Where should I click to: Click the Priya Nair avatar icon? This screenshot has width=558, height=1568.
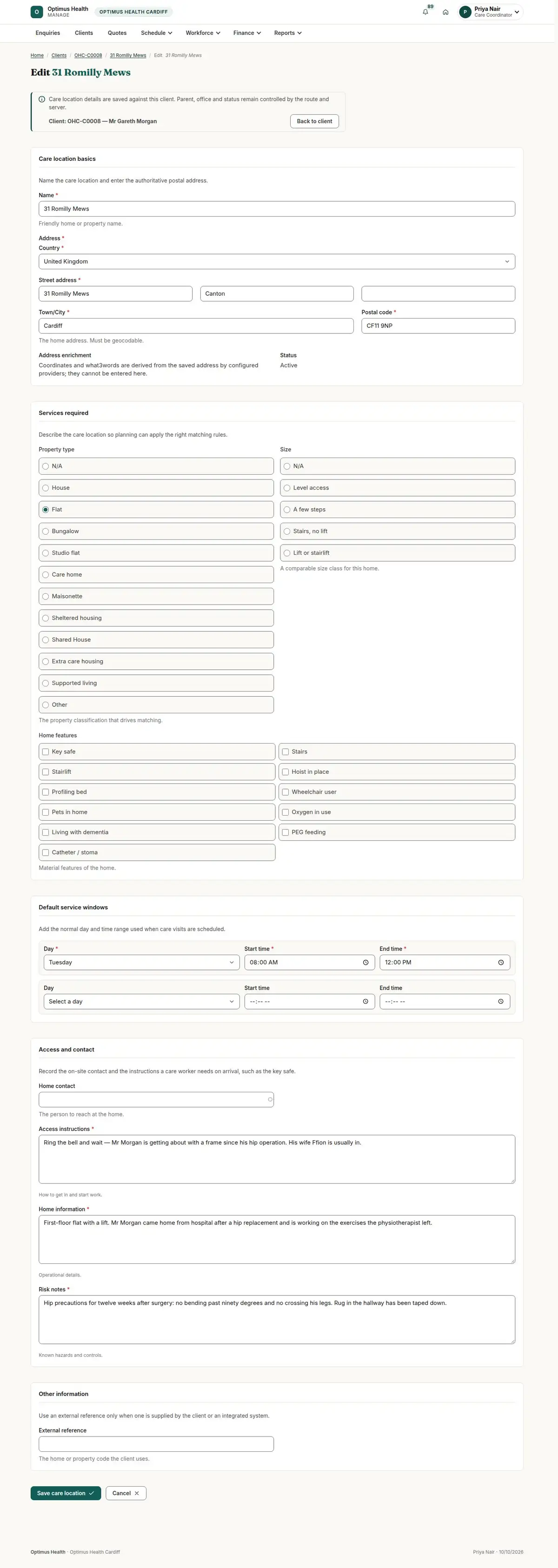click(465, 12)
